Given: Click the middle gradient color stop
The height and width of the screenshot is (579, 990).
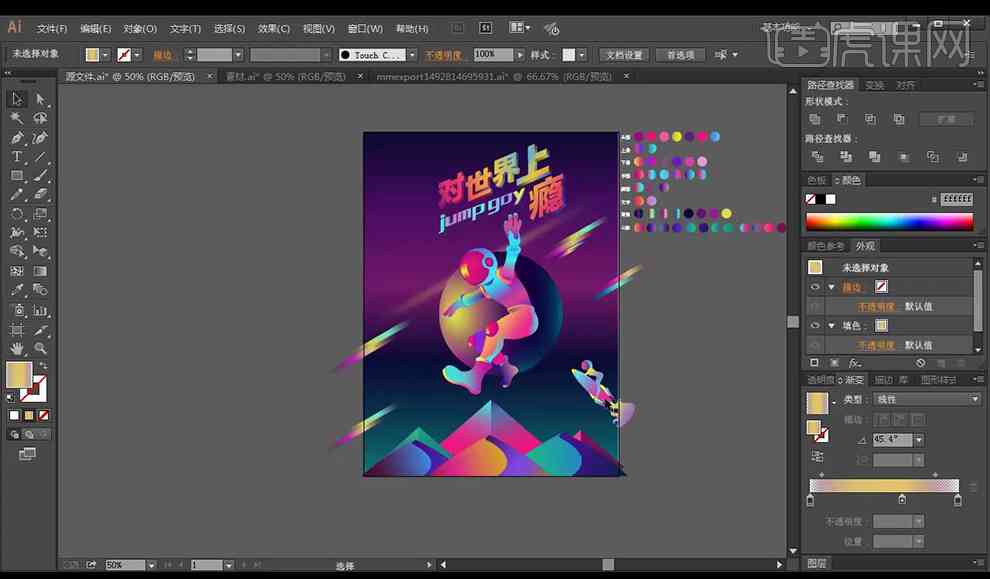Looking at the screenshot, I should point(902,499).
